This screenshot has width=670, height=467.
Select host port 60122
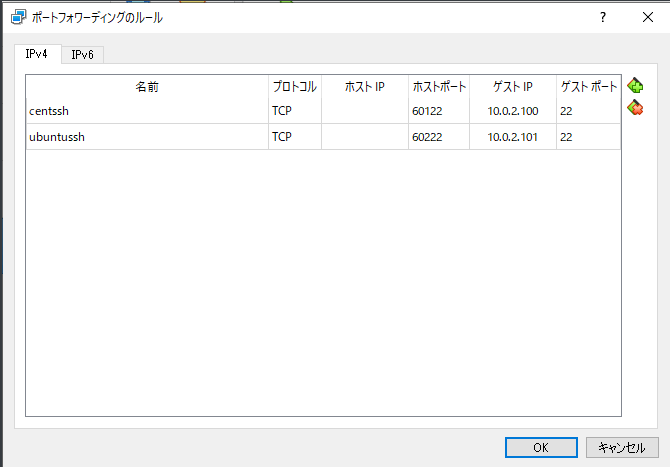pos(439,111)
